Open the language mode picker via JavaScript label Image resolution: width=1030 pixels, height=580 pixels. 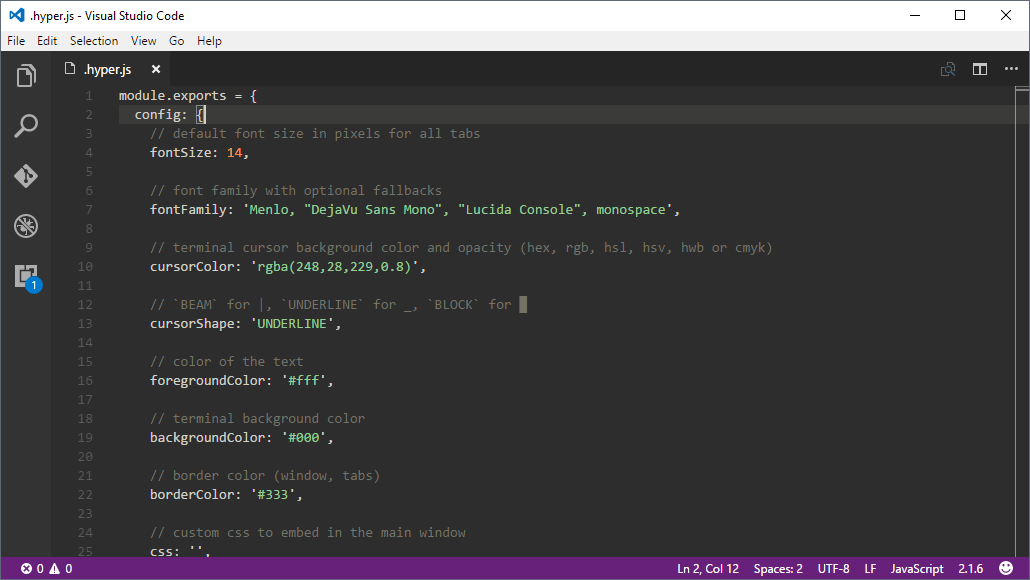[x=916, y=568]
